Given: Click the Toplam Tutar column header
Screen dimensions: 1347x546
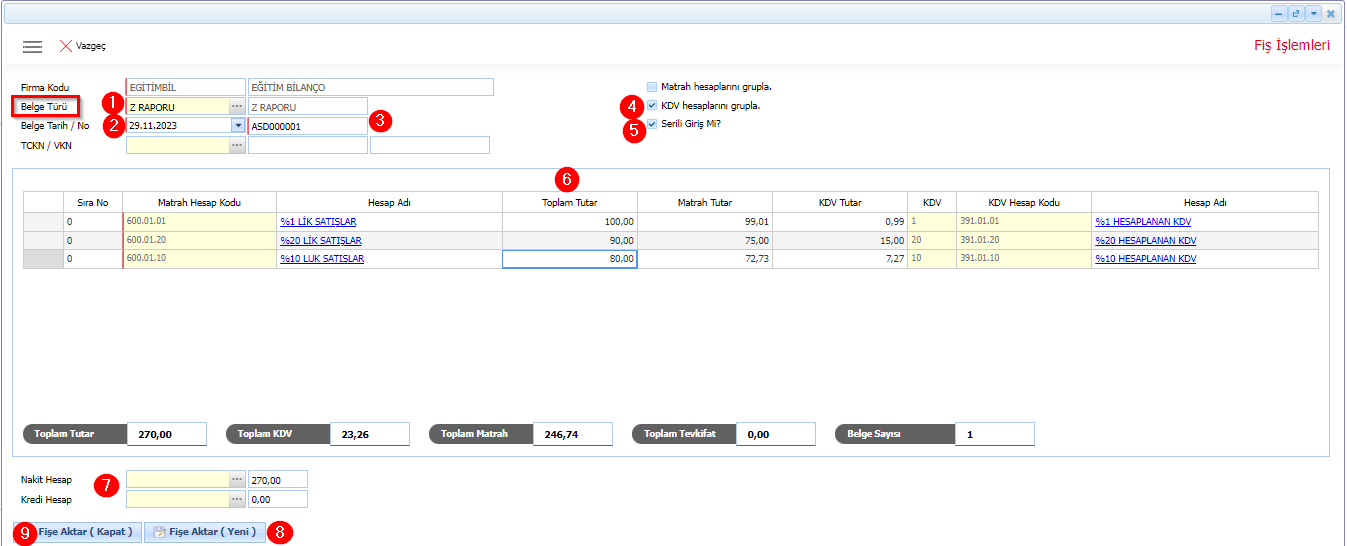Looking at the screenshot, I should coord(569,202).
